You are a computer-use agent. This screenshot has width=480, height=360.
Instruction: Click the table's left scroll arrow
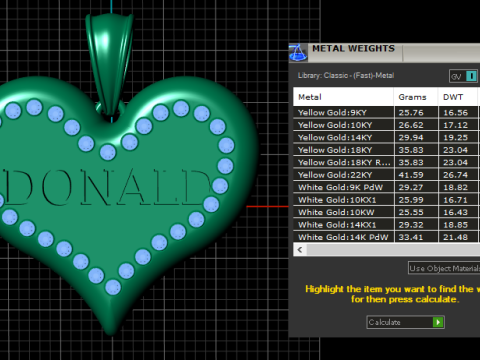300,250
